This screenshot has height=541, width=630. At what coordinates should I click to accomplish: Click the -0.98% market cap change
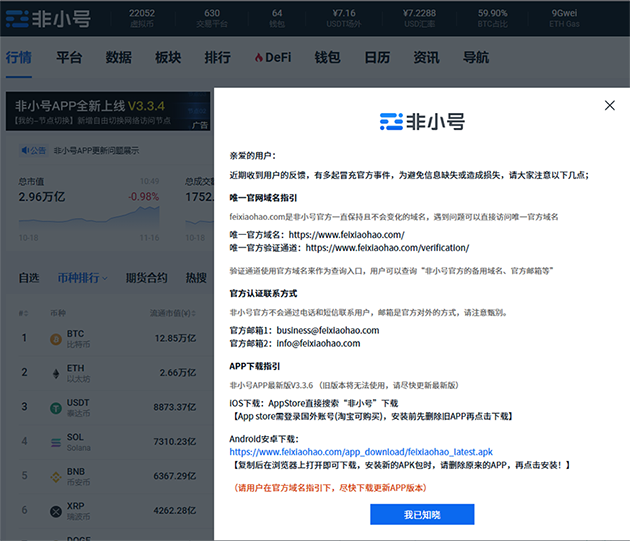pyautogui.click(x=144, y=197)
